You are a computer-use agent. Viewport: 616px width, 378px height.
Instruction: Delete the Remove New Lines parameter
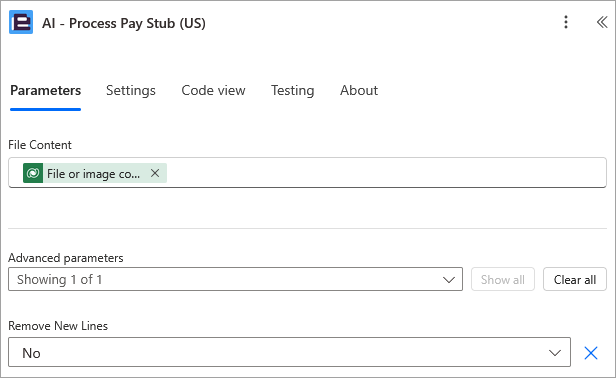point(591,353)
